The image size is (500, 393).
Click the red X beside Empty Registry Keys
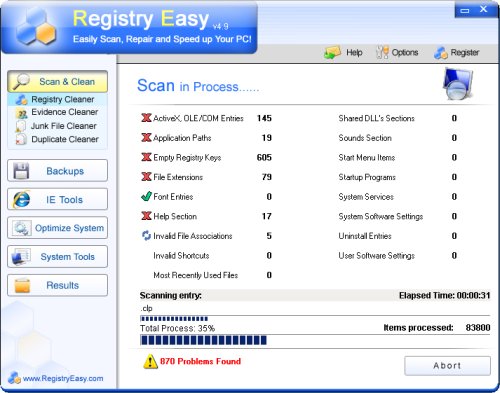[x=146, y=157]
